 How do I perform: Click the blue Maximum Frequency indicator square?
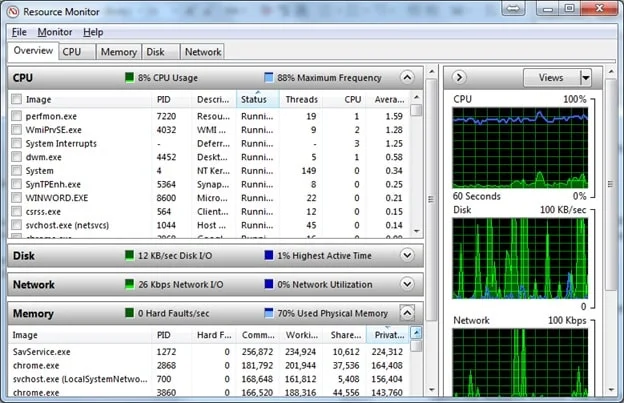[269, 77]
